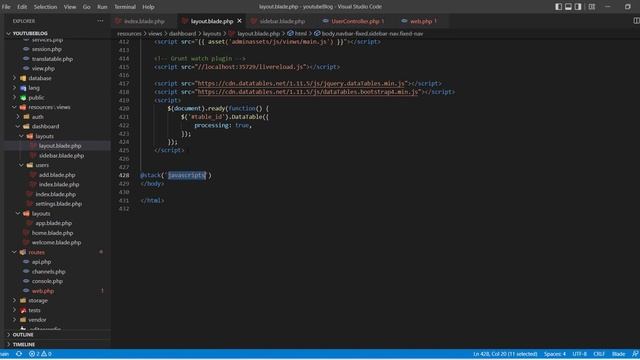This screenshot has height=360, width=640.
Task: Open customize layout icon
Action: 591,7
